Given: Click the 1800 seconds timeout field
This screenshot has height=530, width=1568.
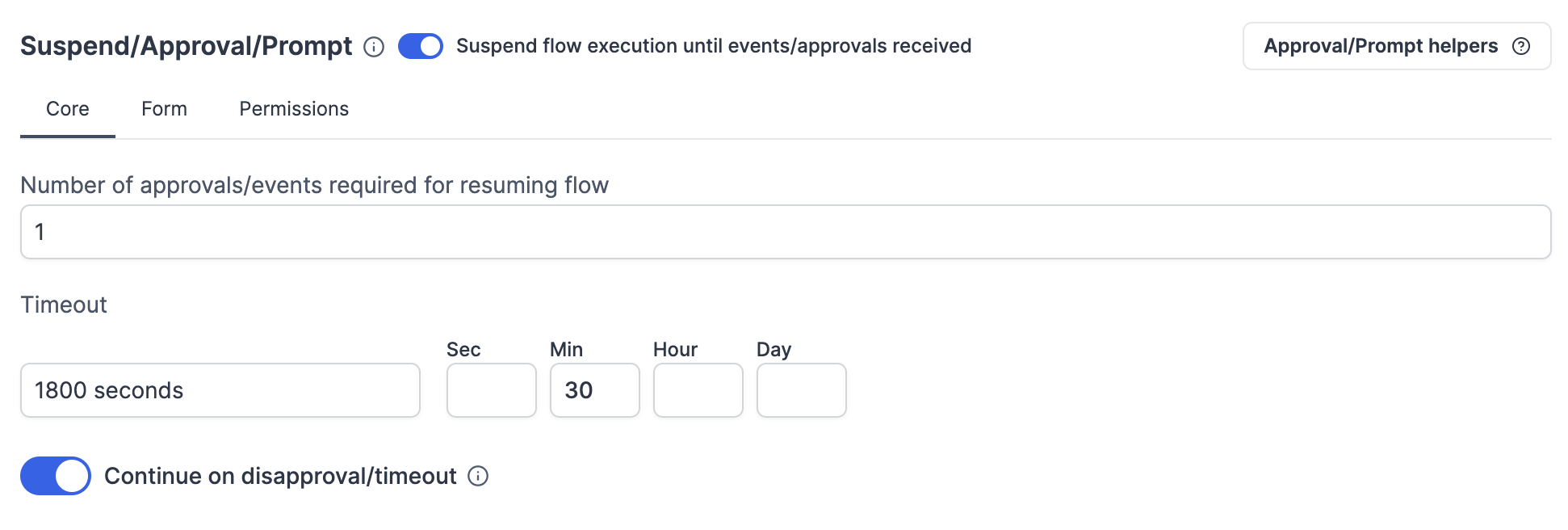Looking at the screenshot, I should pos(220,390).
